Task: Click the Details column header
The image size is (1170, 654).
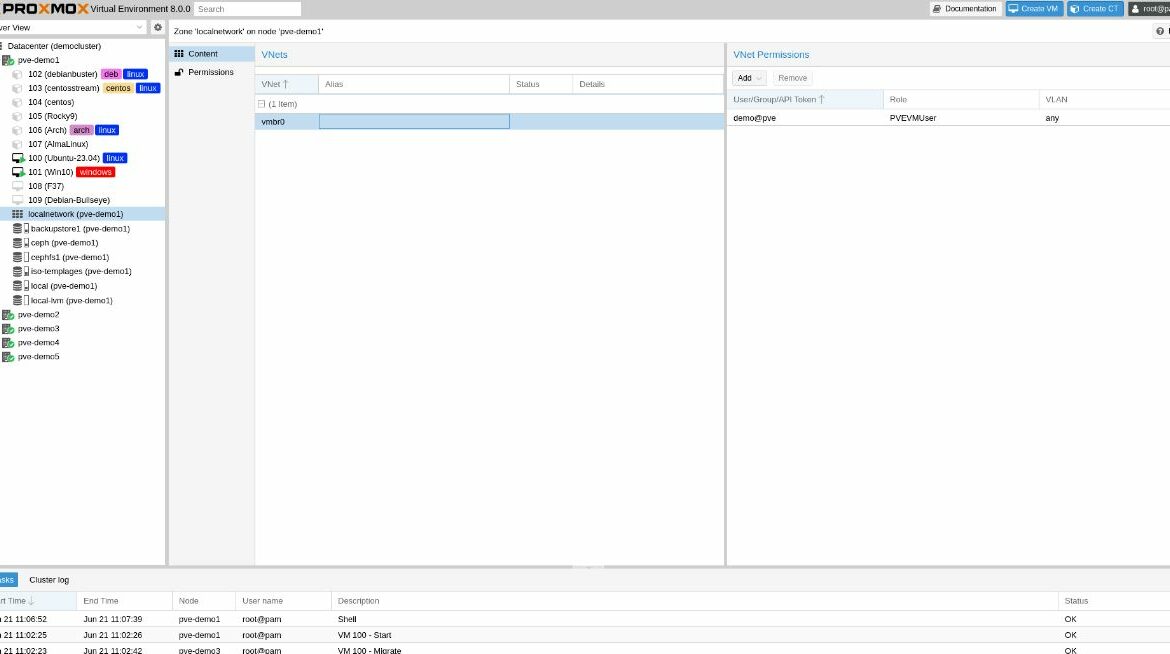Action: pos(648,84)
